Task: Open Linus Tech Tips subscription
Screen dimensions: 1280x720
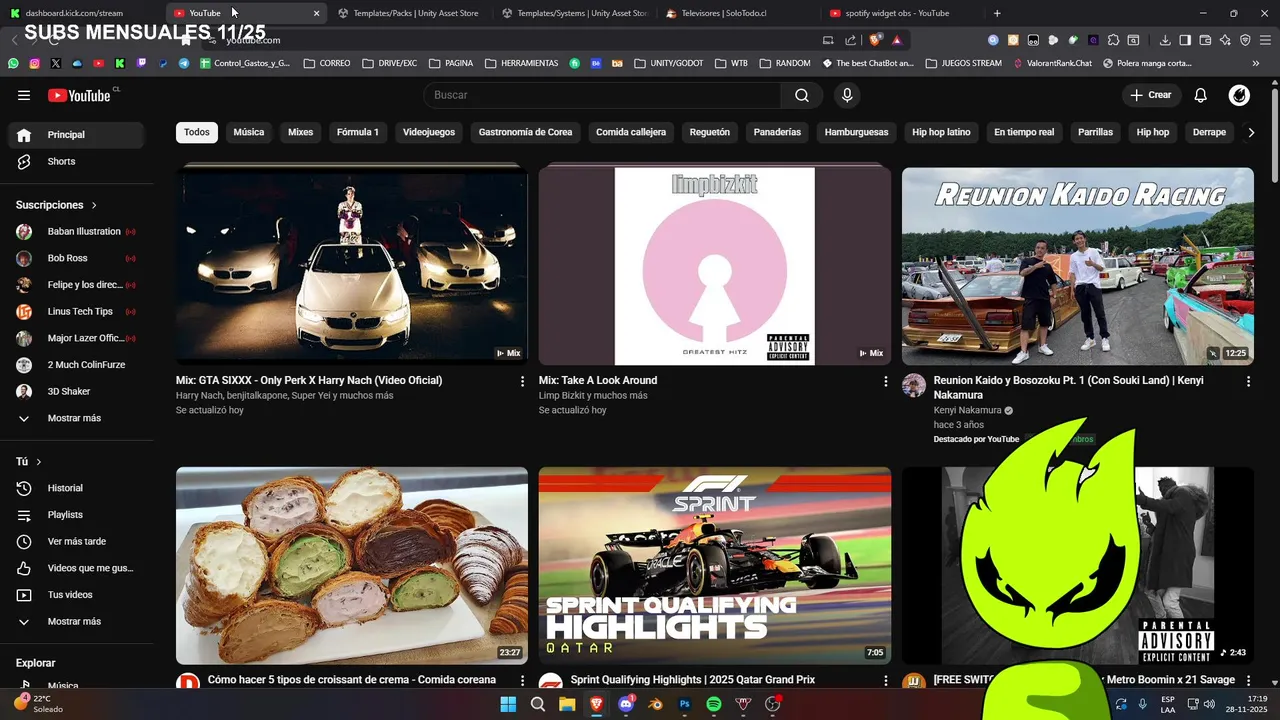Action: click(x=76, y=312)
